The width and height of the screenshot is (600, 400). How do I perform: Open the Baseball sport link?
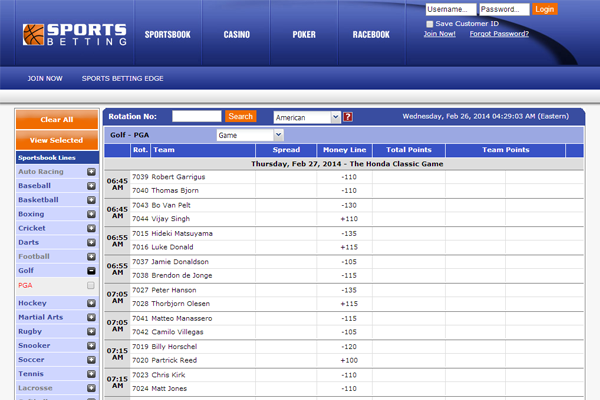pos(34,186)
